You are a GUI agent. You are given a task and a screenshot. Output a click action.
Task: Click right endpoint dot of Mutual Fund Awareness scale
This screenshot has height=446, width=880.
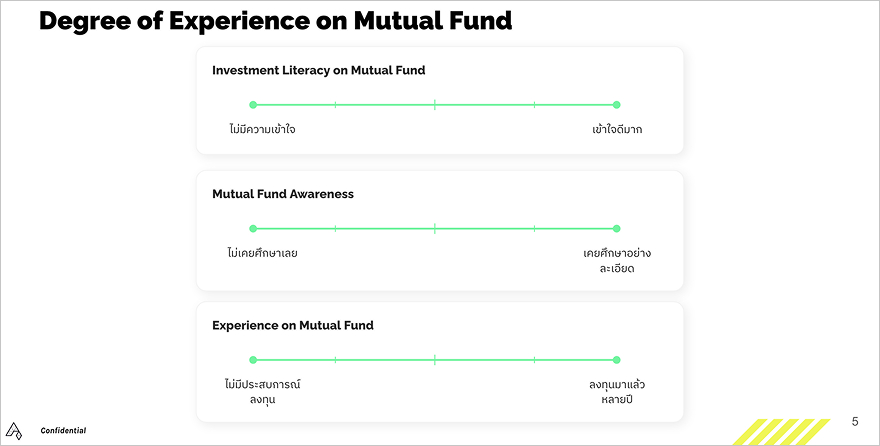[616, 229]
